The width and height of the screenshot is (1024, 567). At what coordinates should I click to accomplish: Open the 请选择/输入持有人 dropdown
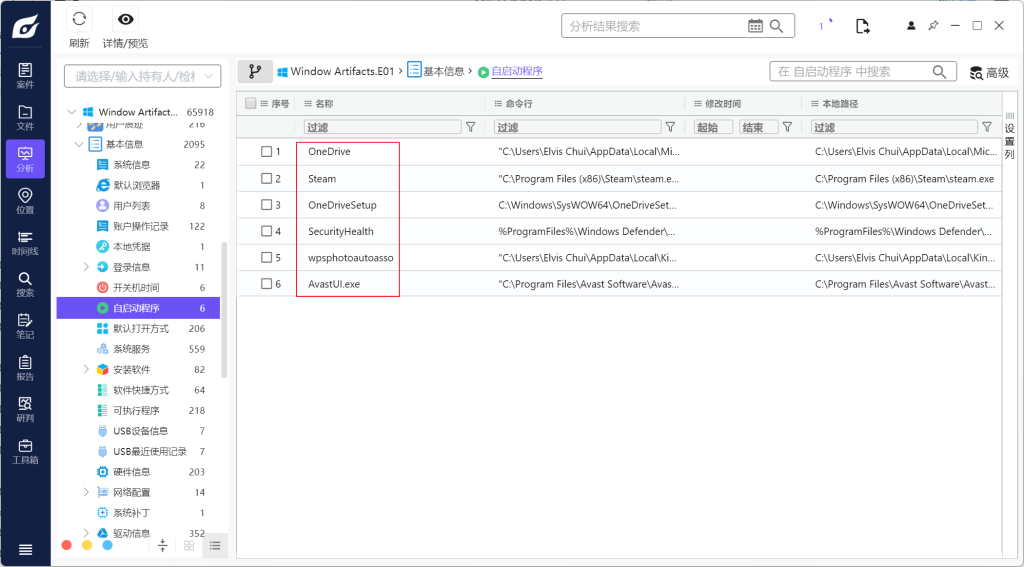pyautogui.click(x=142, y=76)
